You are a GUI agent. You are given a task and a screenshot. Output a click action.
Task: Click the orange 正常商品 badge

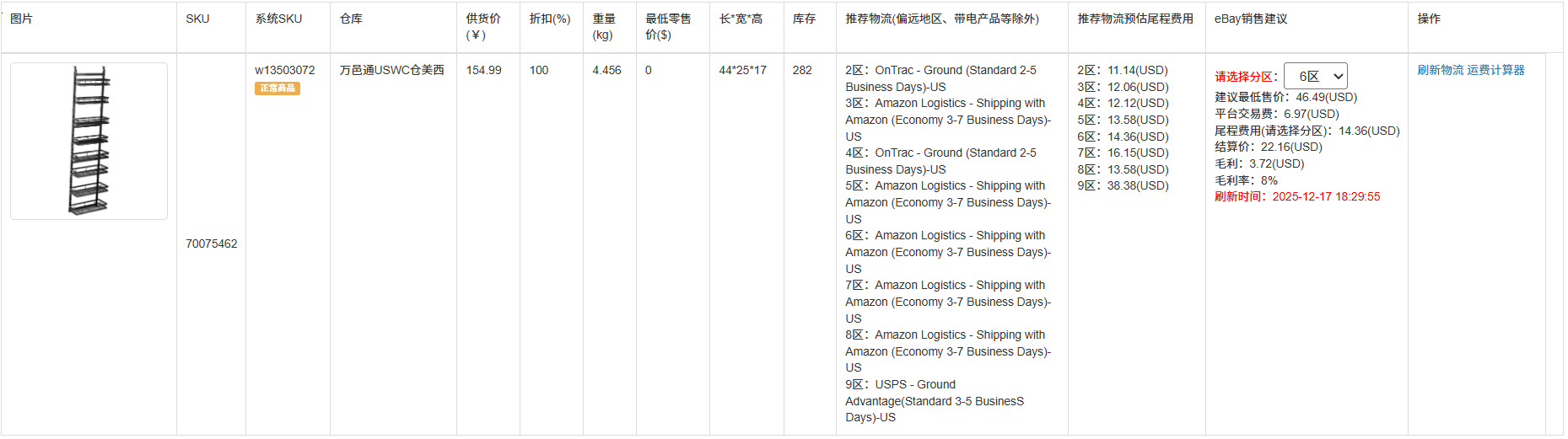[x=277, y=88]
